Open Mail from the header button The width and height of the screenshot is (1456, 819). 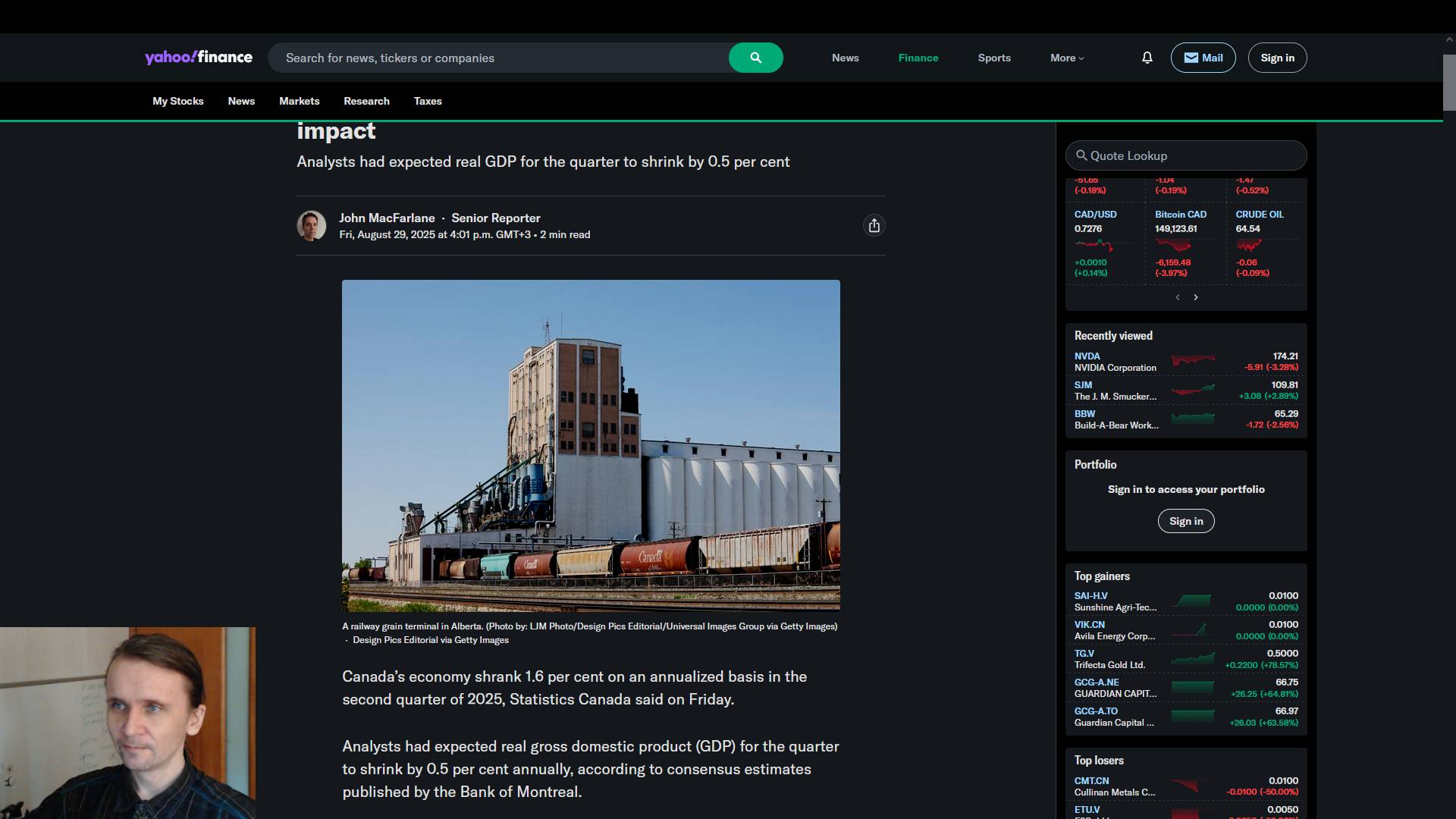click(x=1203, y=58)
